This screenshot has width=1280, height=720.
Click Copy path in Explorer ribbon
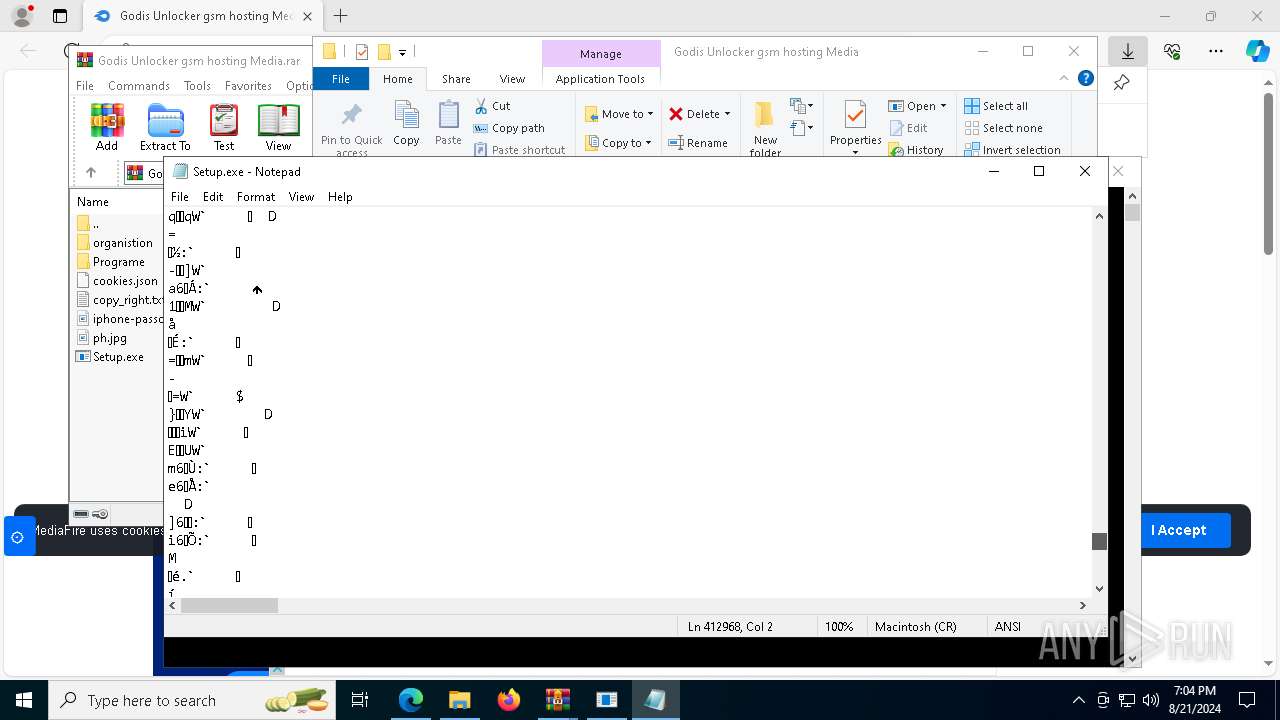click(x=509, y=128)
